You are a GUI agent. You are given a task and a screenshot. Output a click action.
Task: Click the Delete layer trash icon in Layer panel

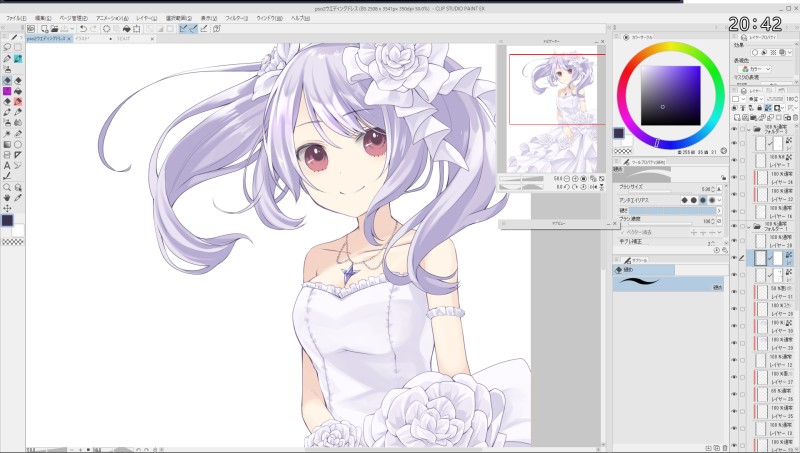tap(795, 117)
